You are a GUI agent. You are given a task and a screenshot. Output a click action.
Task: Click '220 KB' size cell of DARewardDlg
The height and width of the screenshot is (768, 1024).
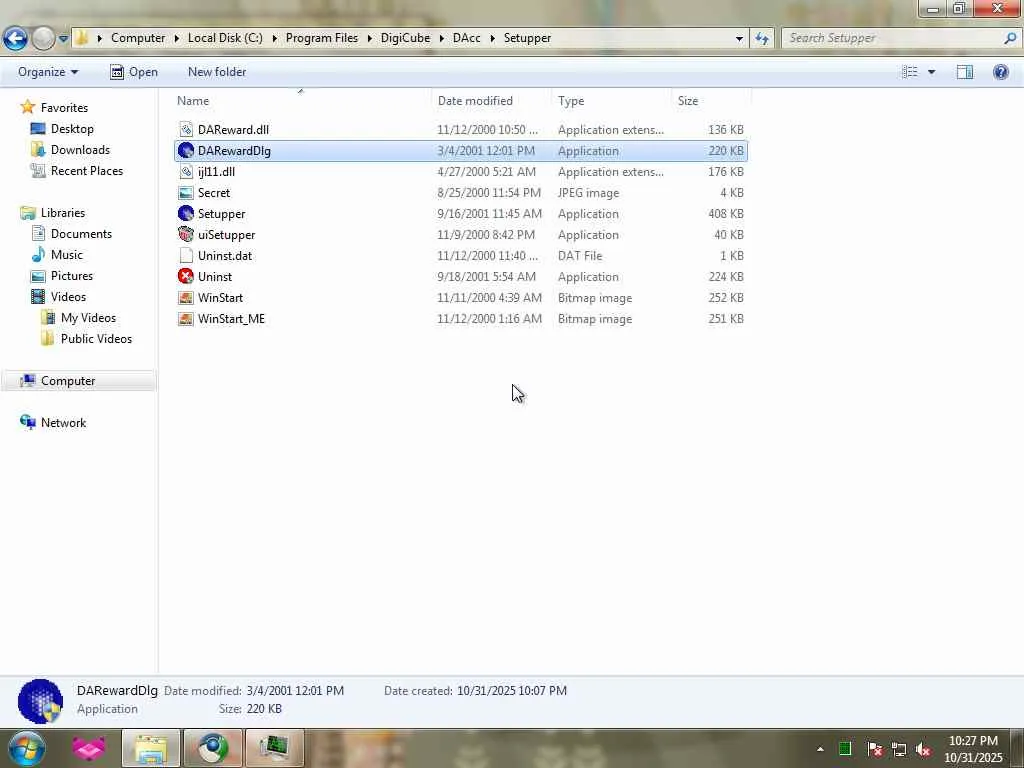(726, 151)
